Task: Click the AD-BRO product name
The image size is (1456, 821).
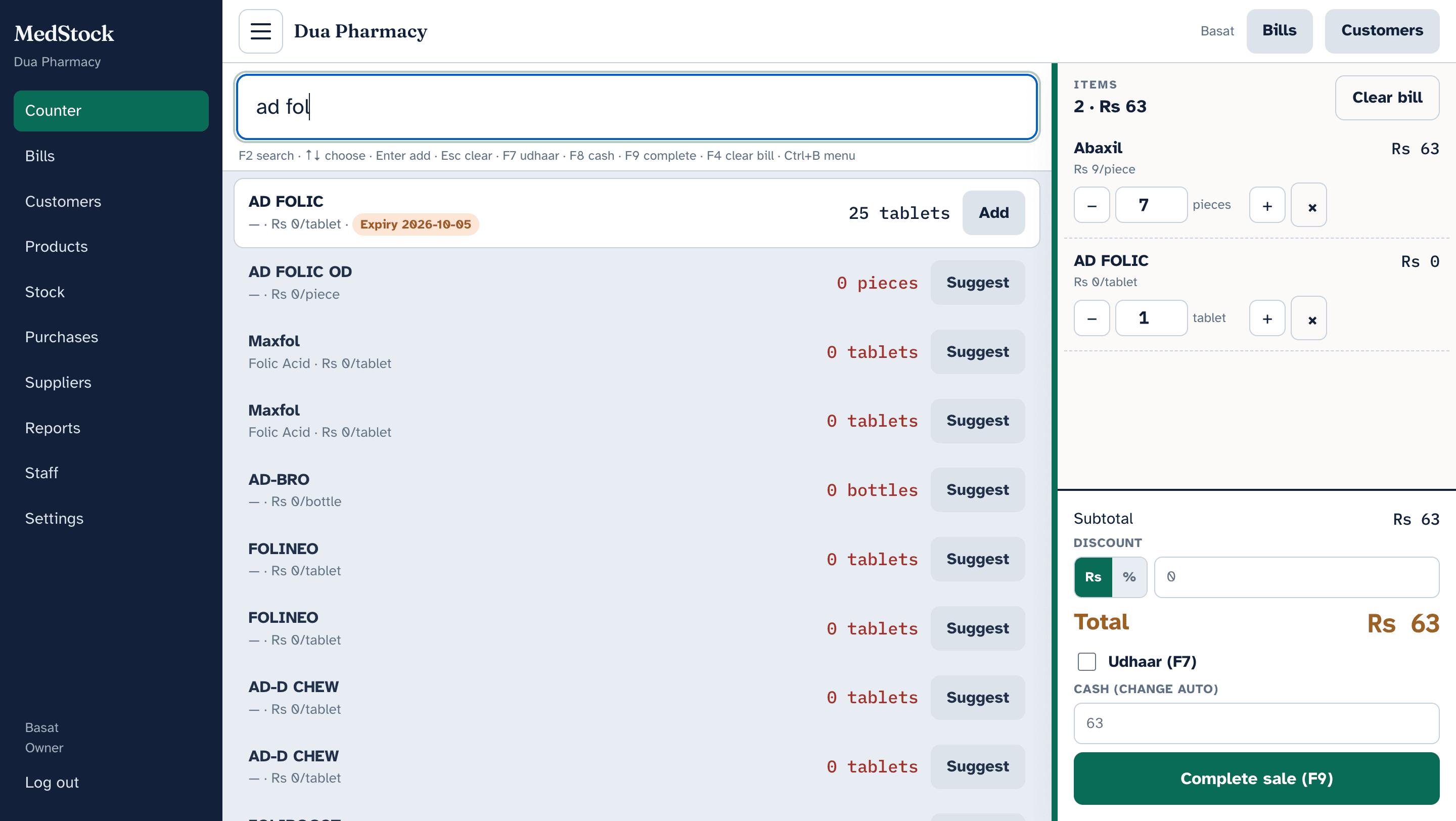Action: (279, 479)
